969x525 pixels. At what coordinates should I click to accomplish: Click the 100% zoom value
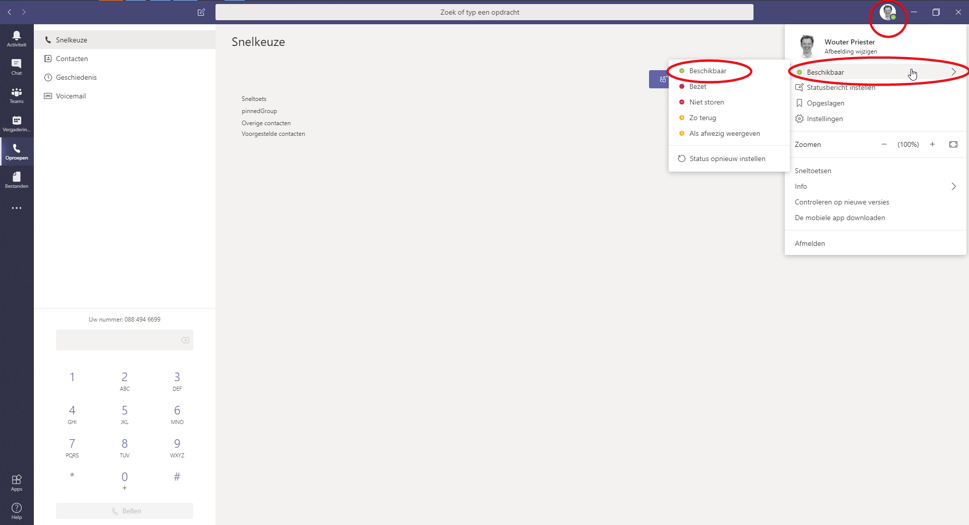908,145
